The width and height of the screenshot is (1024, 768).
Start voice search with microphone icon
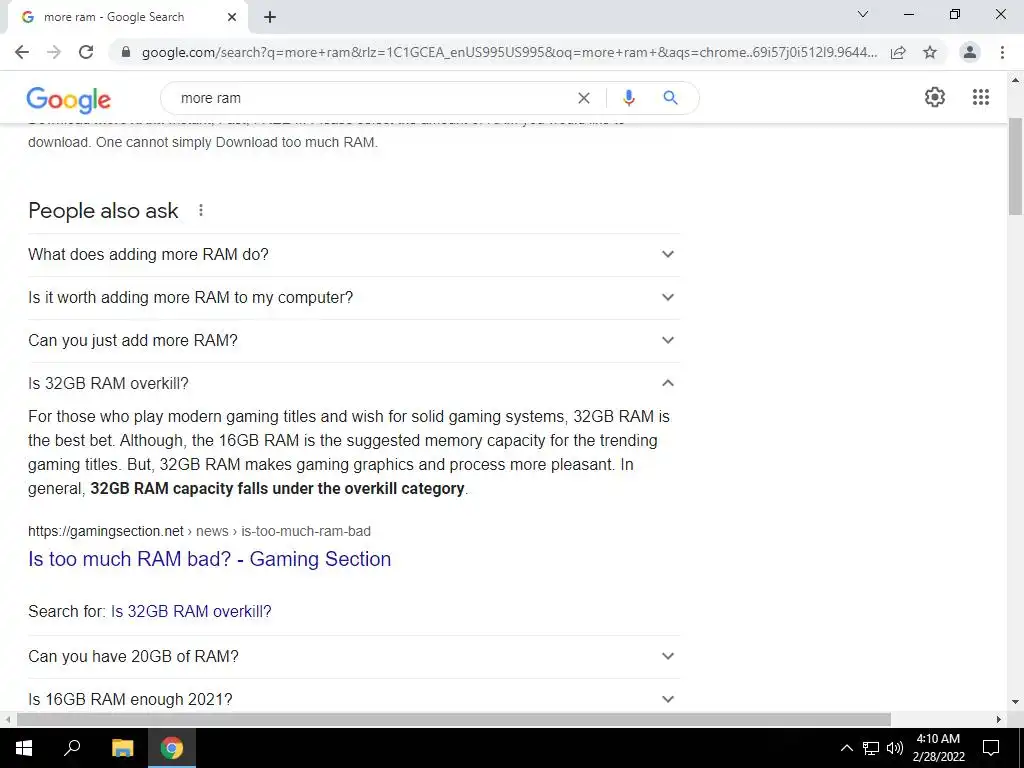click(x=628, y=98)
